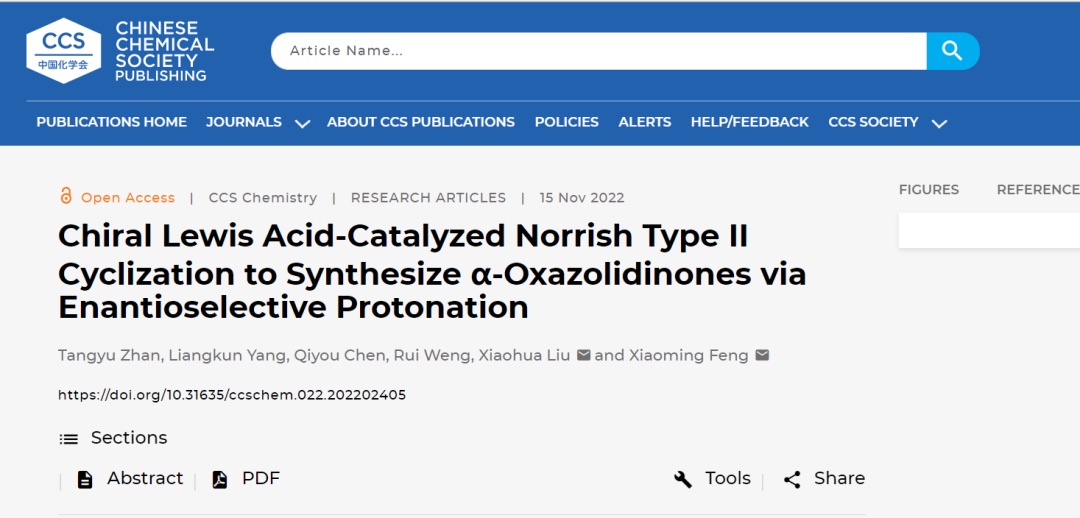Go to the Policies menu item
The height and width of the screenshot is (518, 1080).
(566, 122)
